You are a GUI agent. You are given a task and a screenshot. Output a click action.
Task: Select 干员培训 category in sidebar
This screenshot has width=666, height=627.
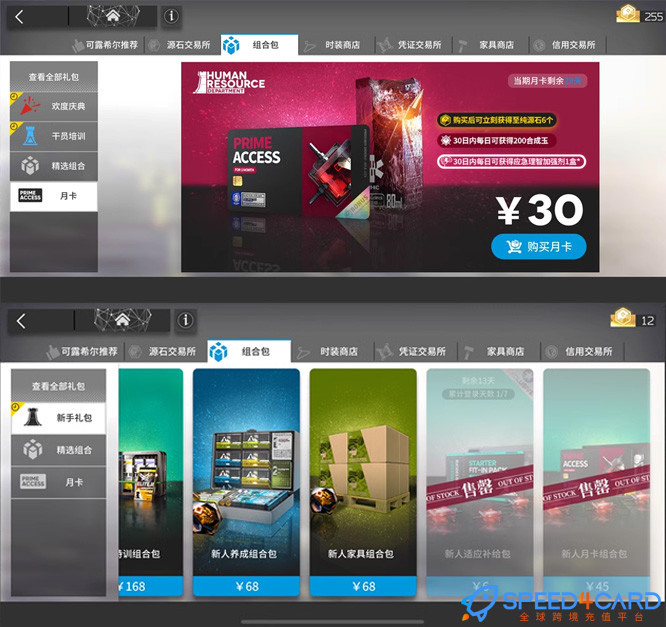point(54,136)
